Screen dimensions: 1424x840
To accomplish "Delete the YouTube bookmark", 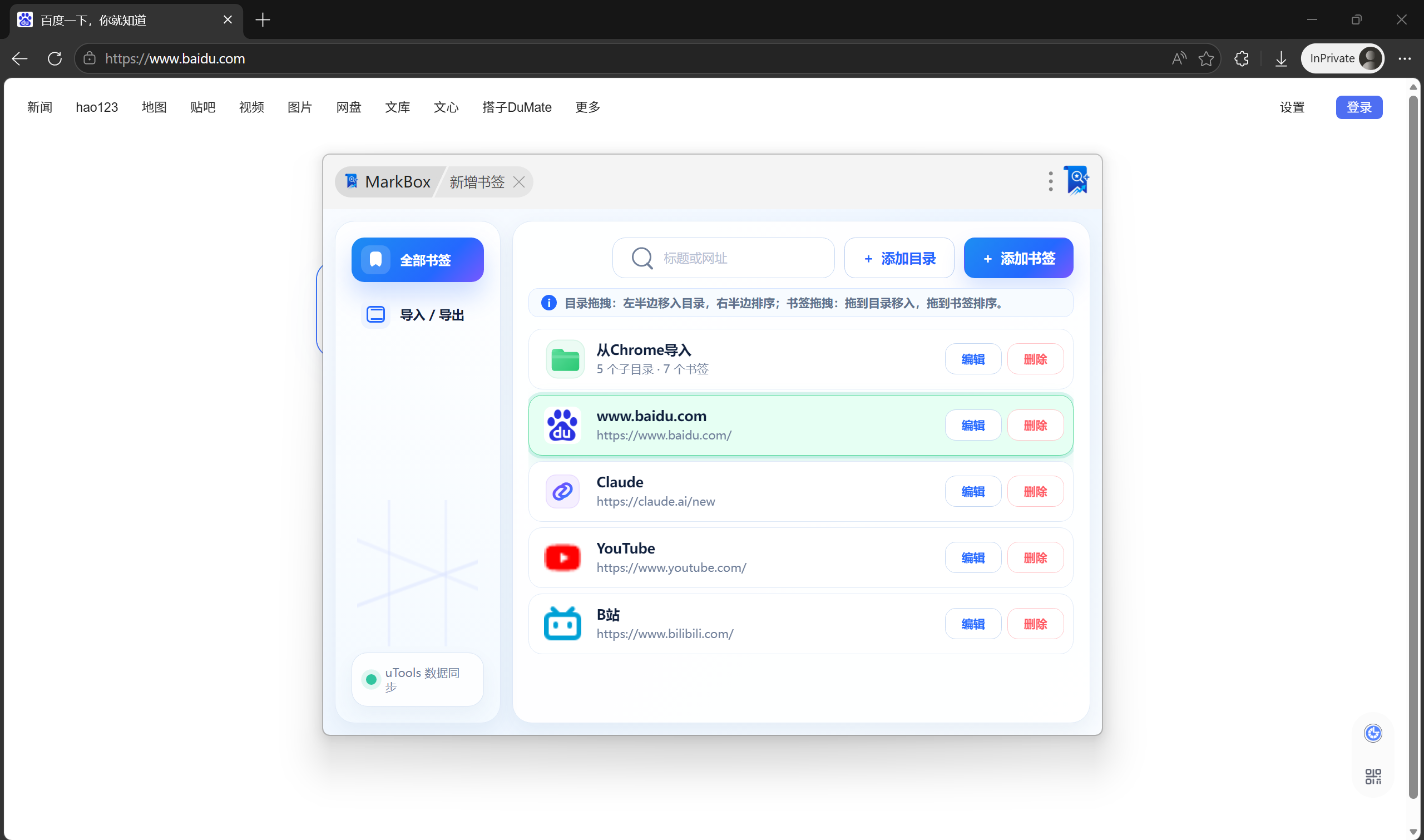I will tap(1035, 557).
